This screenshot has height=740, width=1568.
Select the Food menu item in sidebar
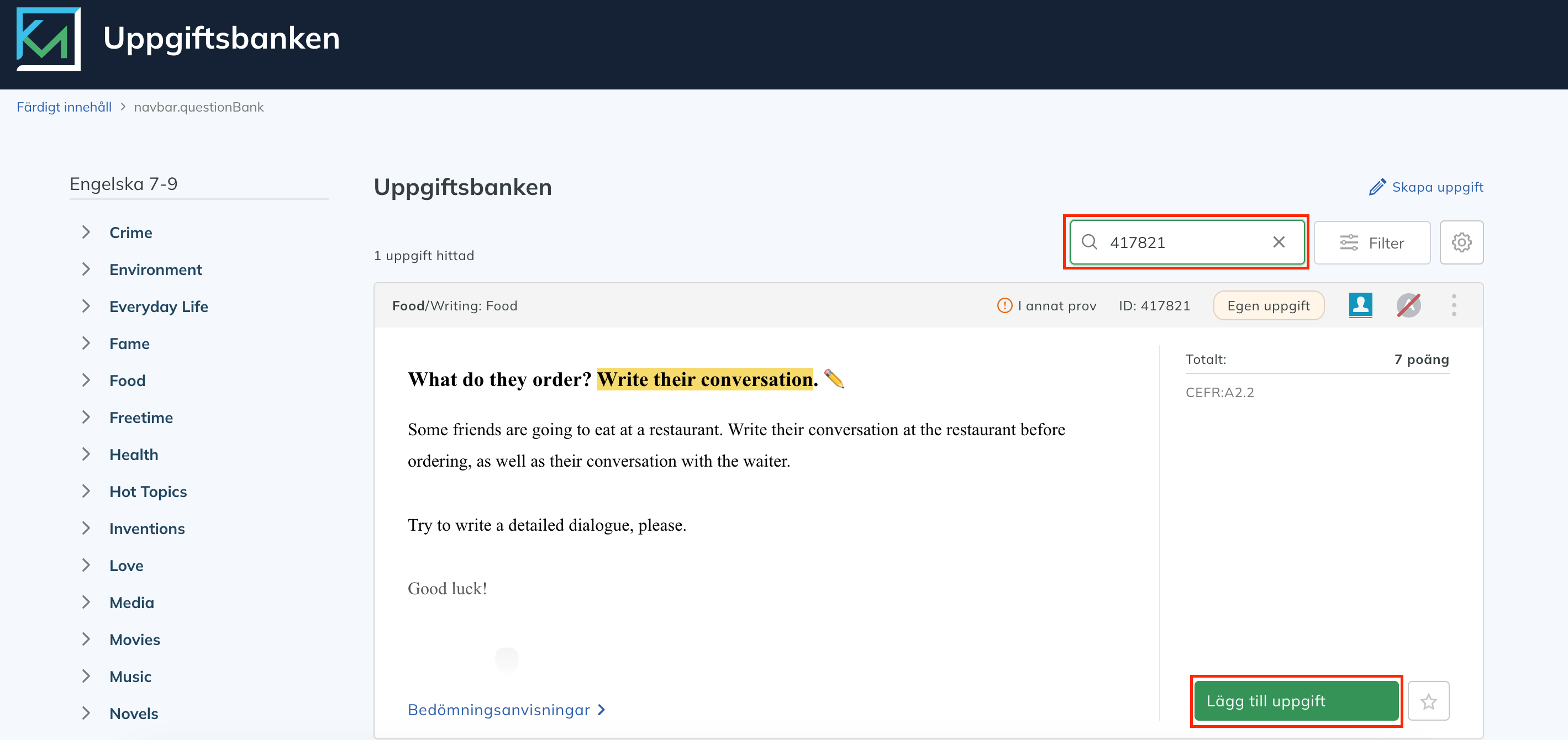(127, 380)
